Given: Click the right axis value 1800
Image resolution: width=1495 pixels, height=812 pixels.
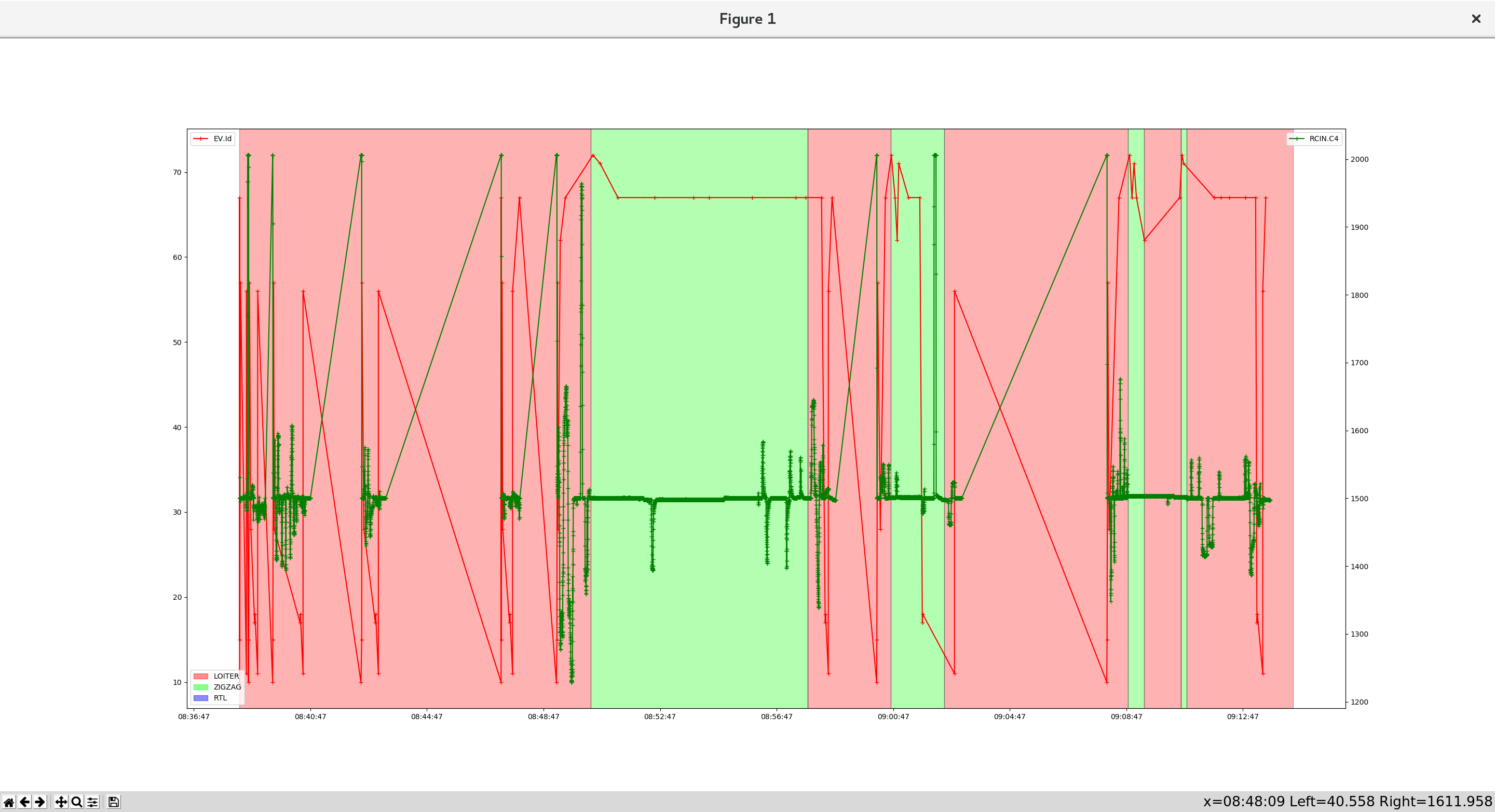Looking at the screenshot, I should pyautogui.click(x=1359, y=295).
